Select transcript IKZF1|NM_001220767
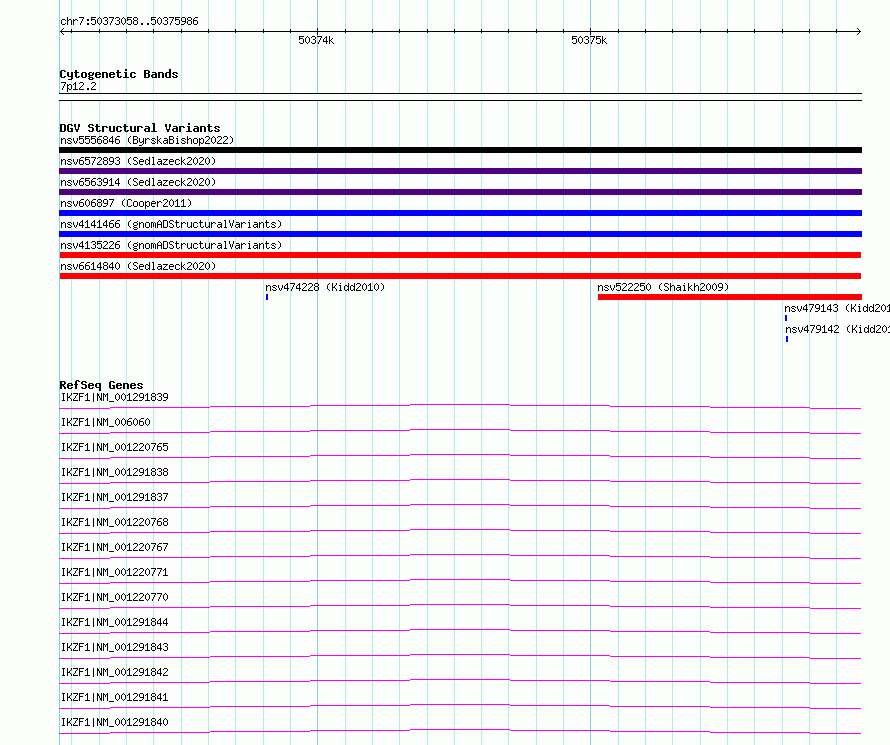890x745 pixels. coord(115,547)
